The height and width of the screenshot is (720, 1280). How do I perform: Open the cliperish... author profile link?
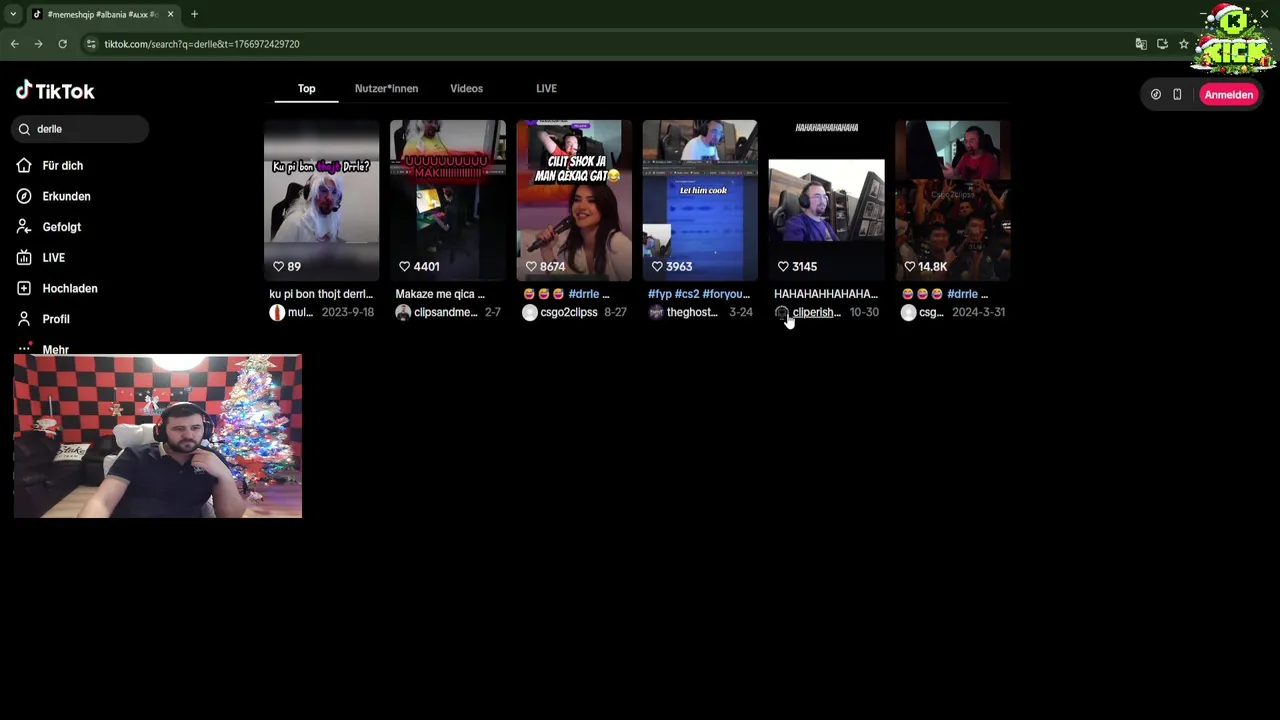816,313
